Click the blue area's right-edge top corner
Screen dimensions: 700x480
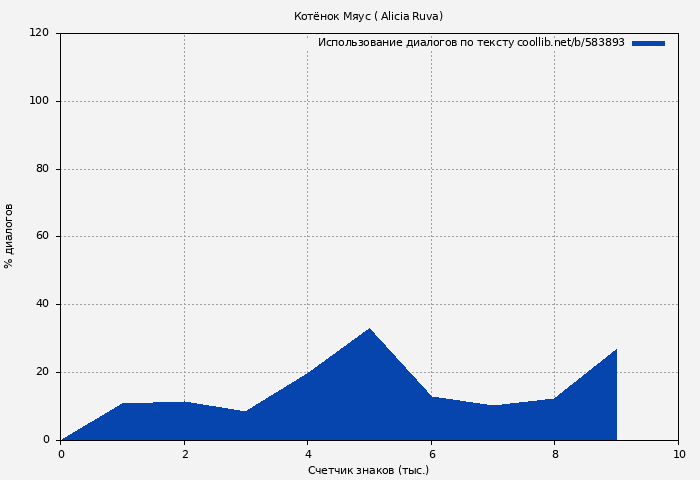pos(616,350)
